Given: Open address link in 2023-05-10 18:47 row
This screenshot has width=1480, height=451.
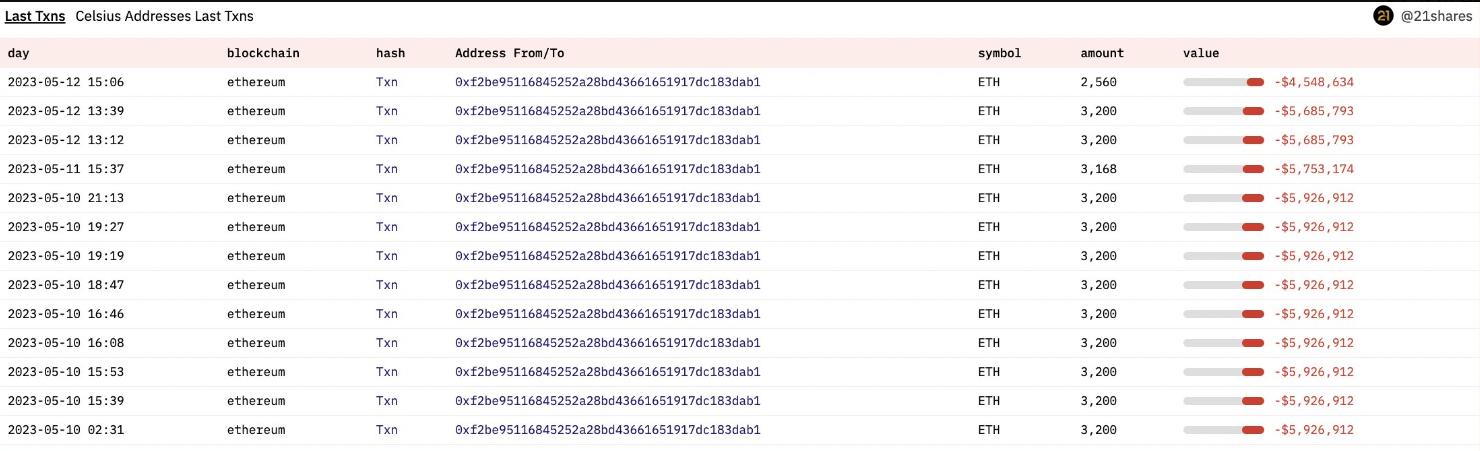Looking at the screenshot, I should coord(607,285).
